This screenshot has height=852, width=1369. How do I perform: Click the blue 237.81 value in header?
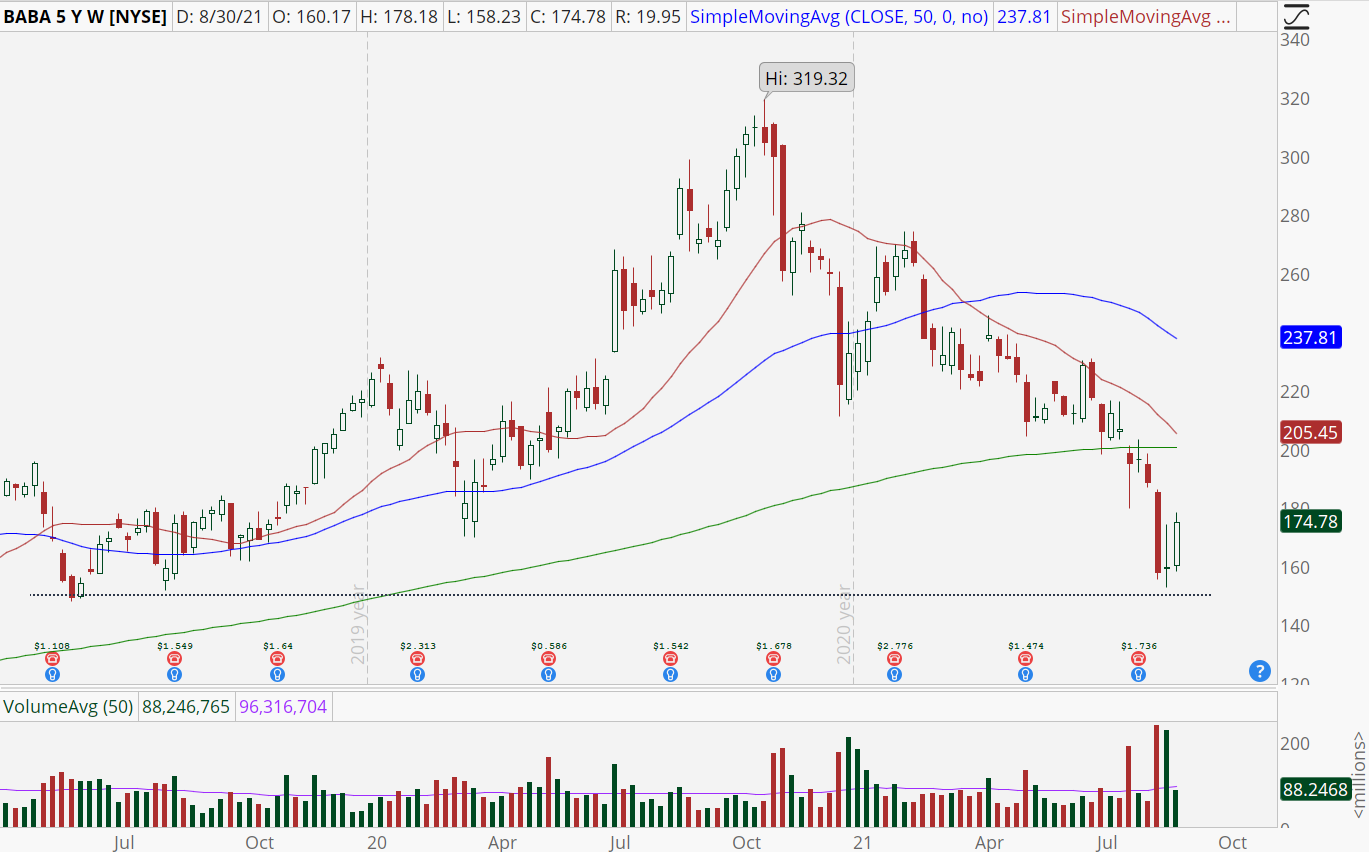1023,17
